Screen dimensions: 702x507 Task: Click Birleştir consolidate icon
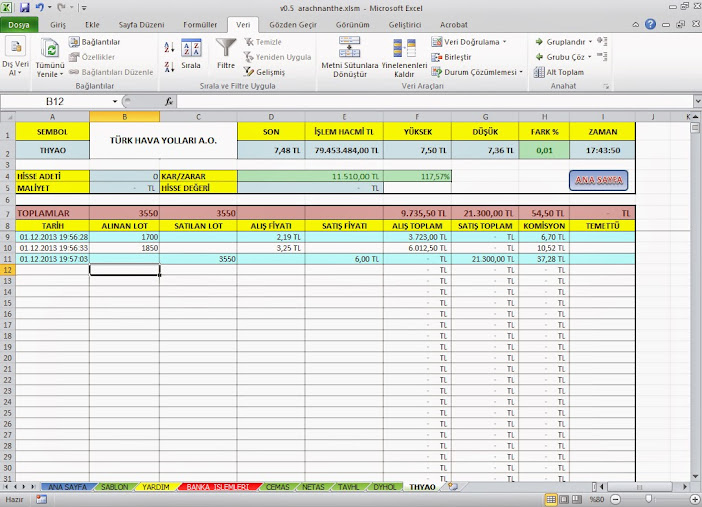point(437,57)
